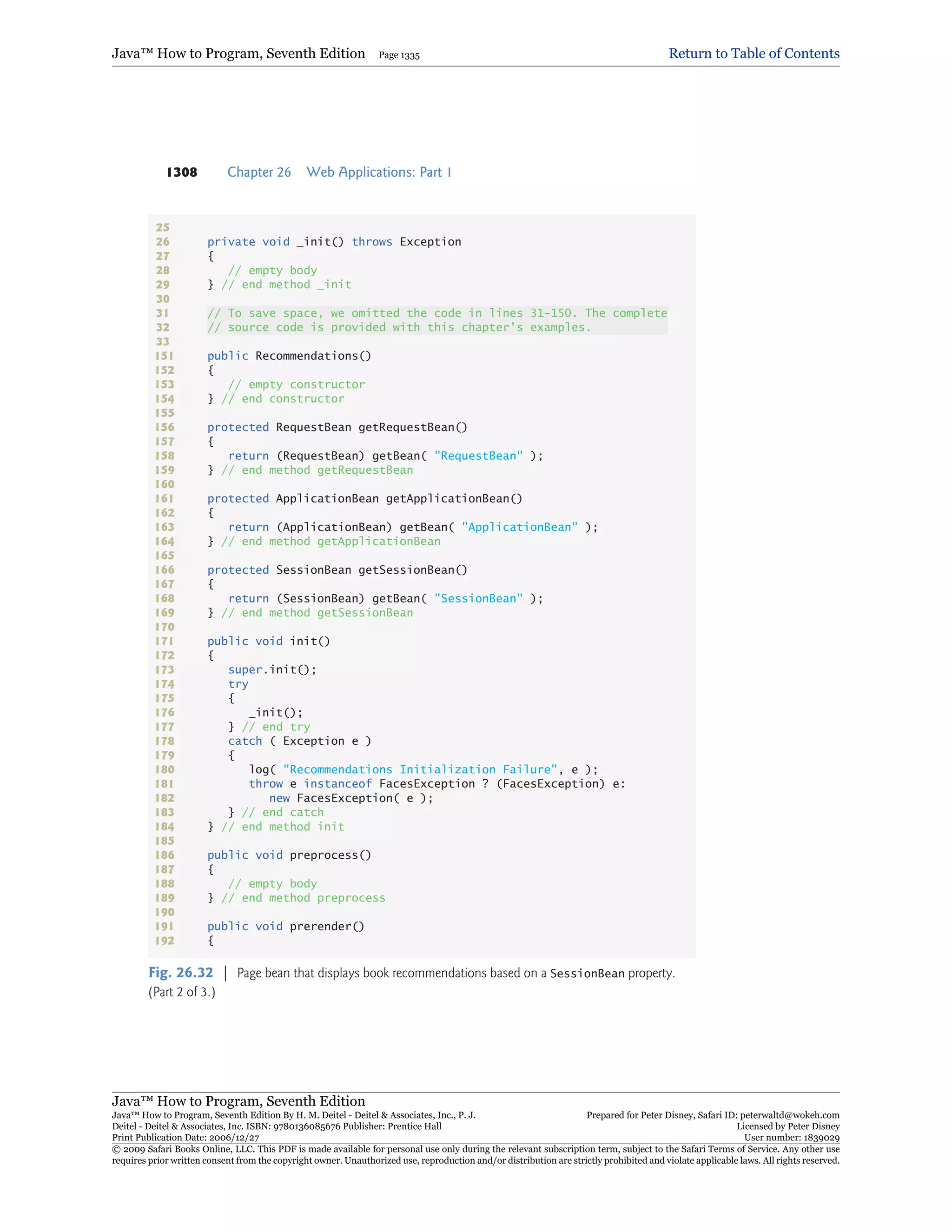Image resolution: width=952 pixels, height=1232 pixels.
Task: Click the private void _init() code line
Action: 334,242
